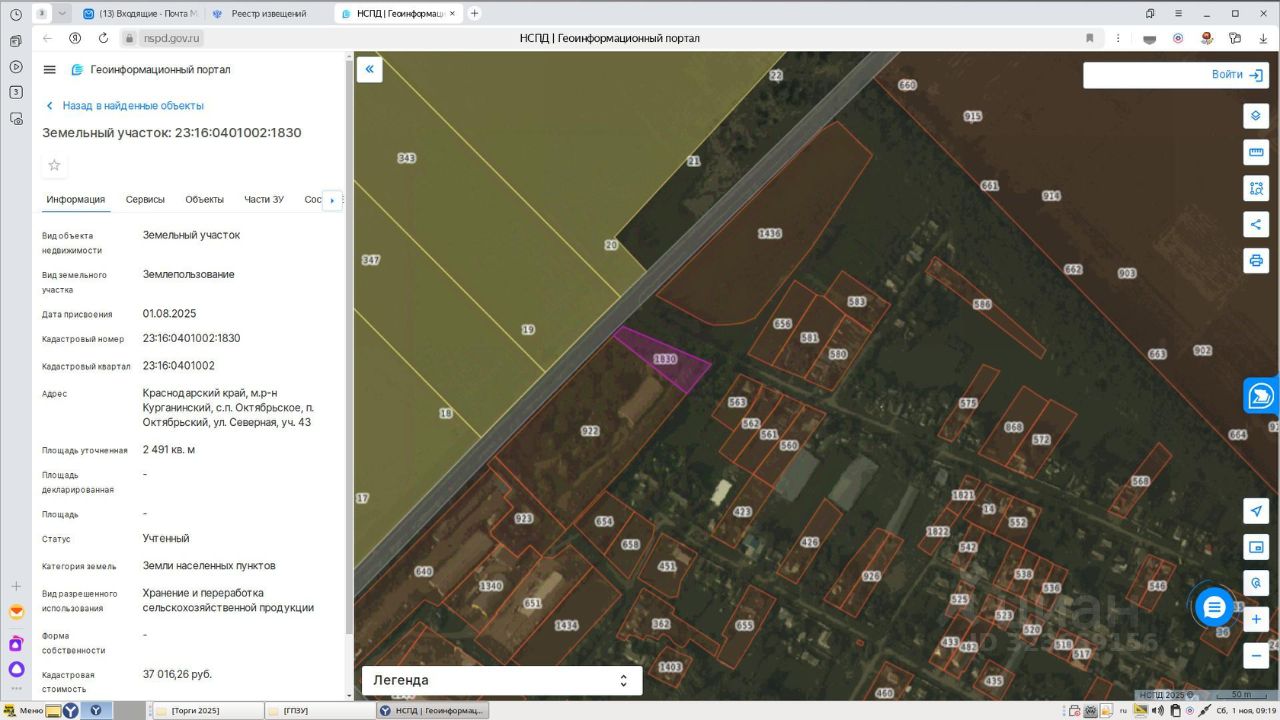The height and width of the screenshot is (720, 1280).
Task: Open browser downloads
Action: (1263, 38)
